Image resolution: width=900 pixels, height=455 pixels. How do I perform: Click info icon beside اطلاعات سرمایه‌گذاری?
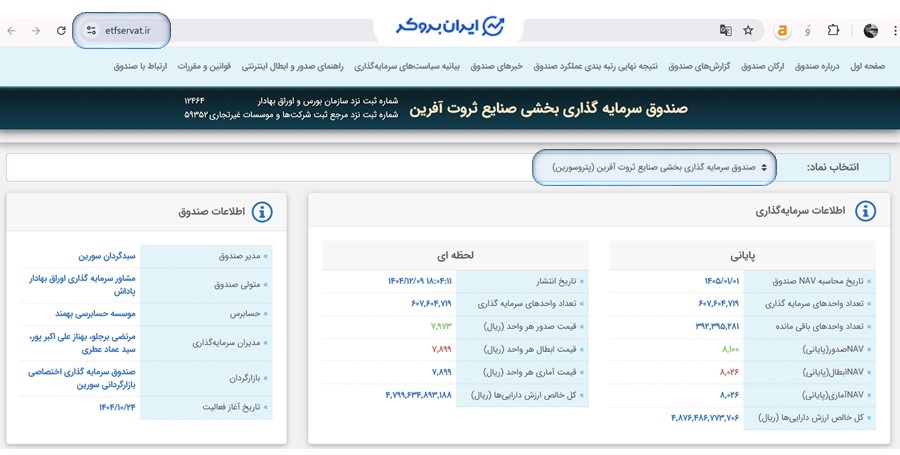[x=866, y=211]
